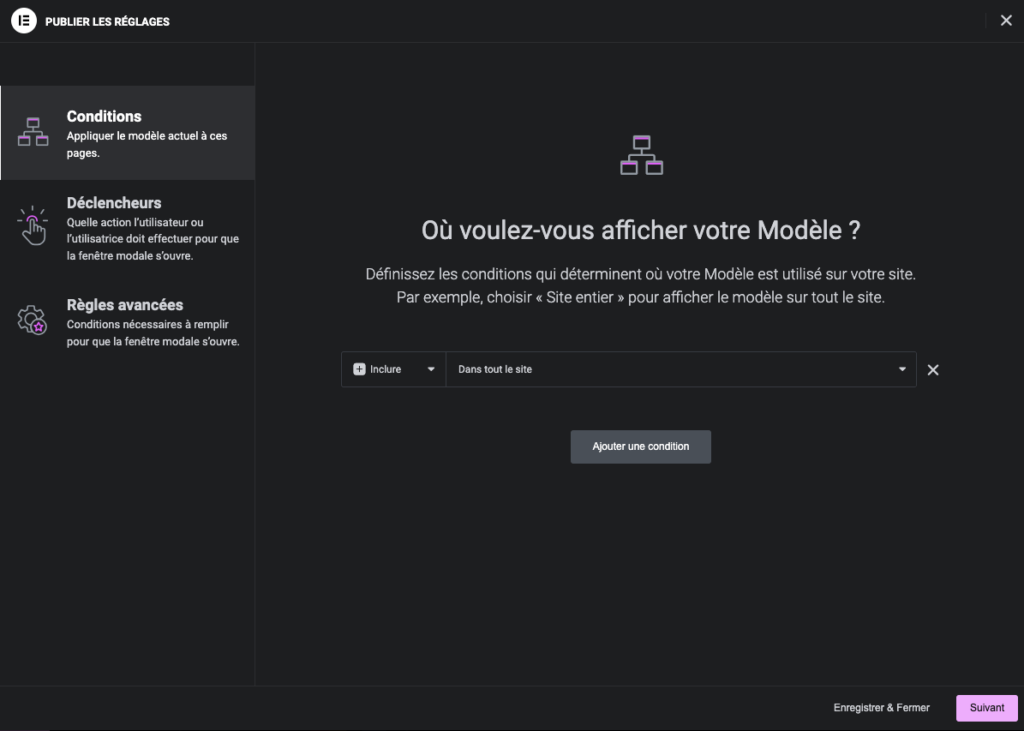
Task: Switch to the Déclencheurs tab
Action: [114, 203]
